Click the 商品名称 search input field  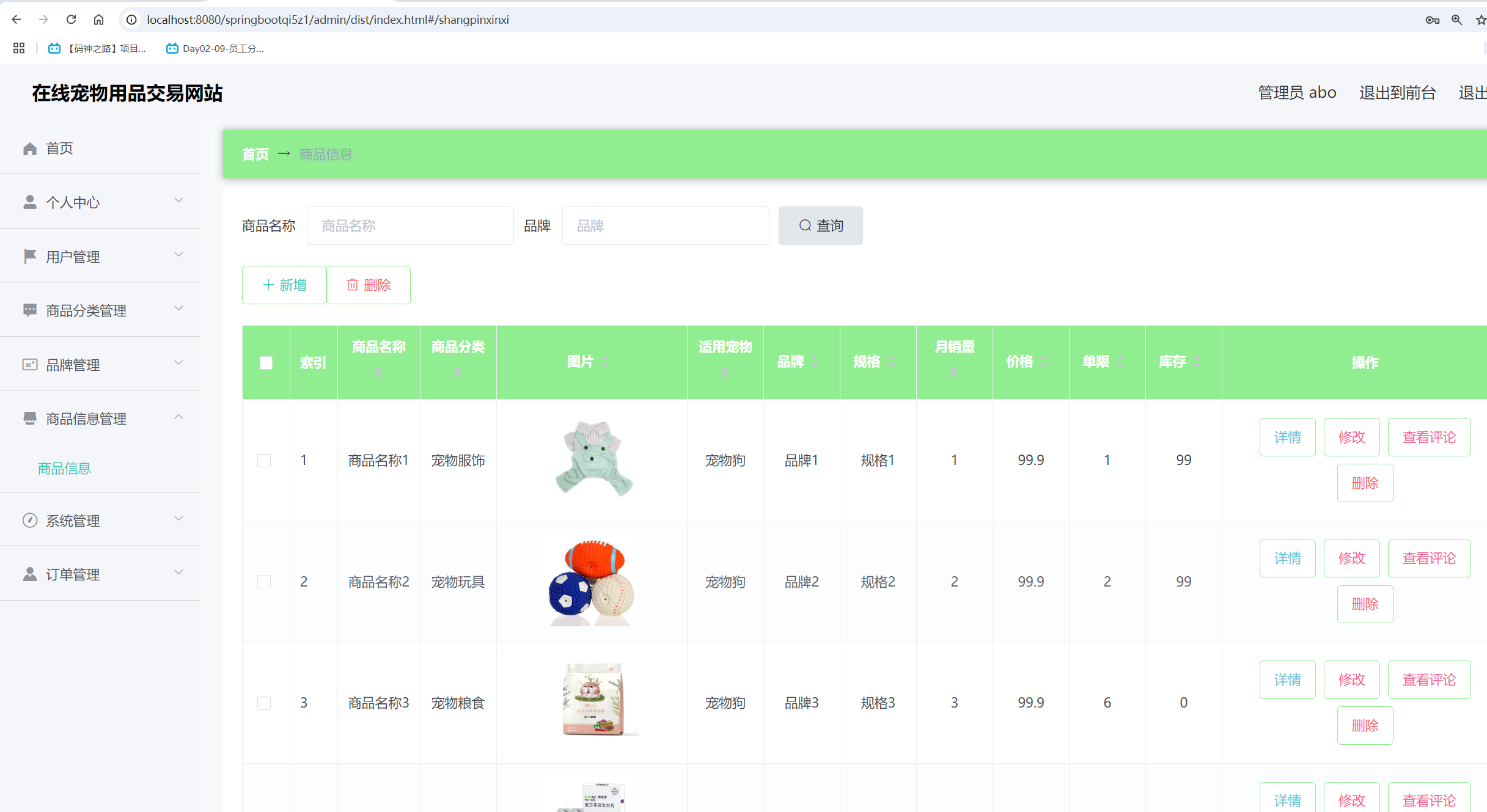410,225
